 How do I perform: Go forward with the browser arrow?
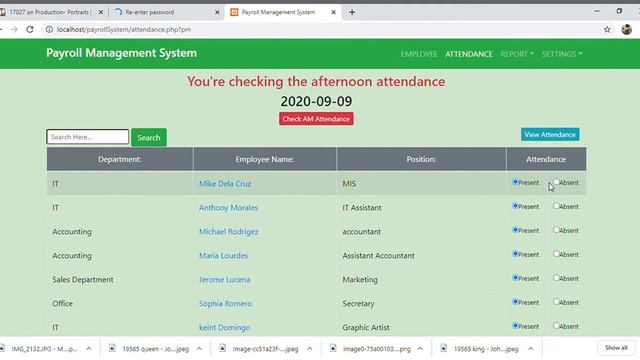pos(14,29)
